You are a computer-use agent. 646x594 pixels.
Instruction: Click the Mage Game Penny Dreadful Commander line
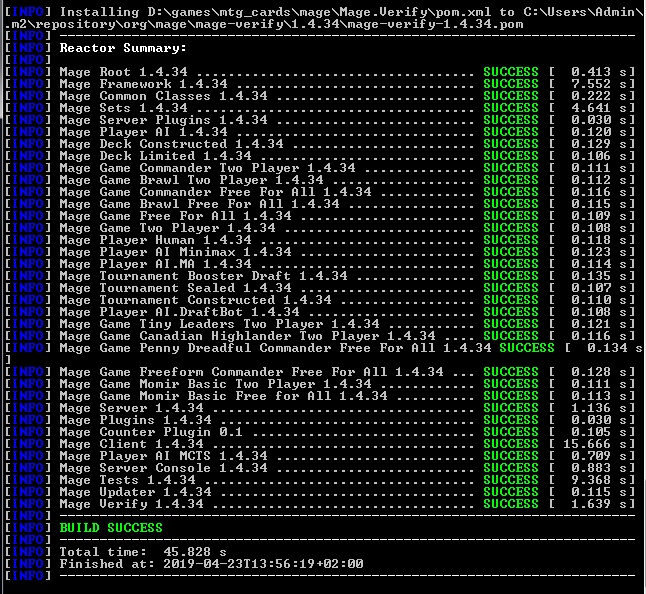coord(275,348)
